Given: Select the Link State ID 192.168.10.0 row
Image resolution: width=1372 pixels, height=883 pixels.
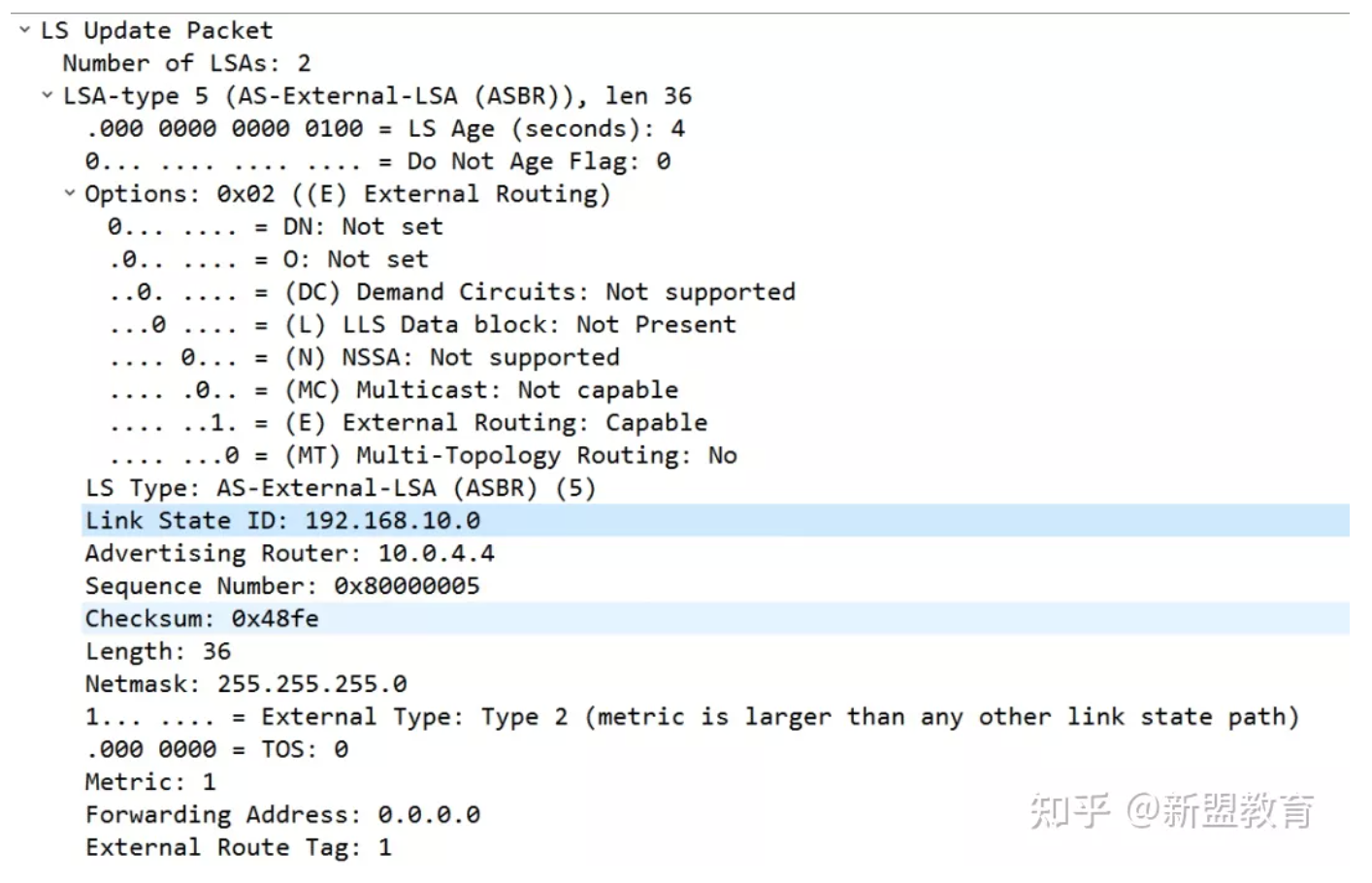Looking at the screenshot, I should pos(282,521).
